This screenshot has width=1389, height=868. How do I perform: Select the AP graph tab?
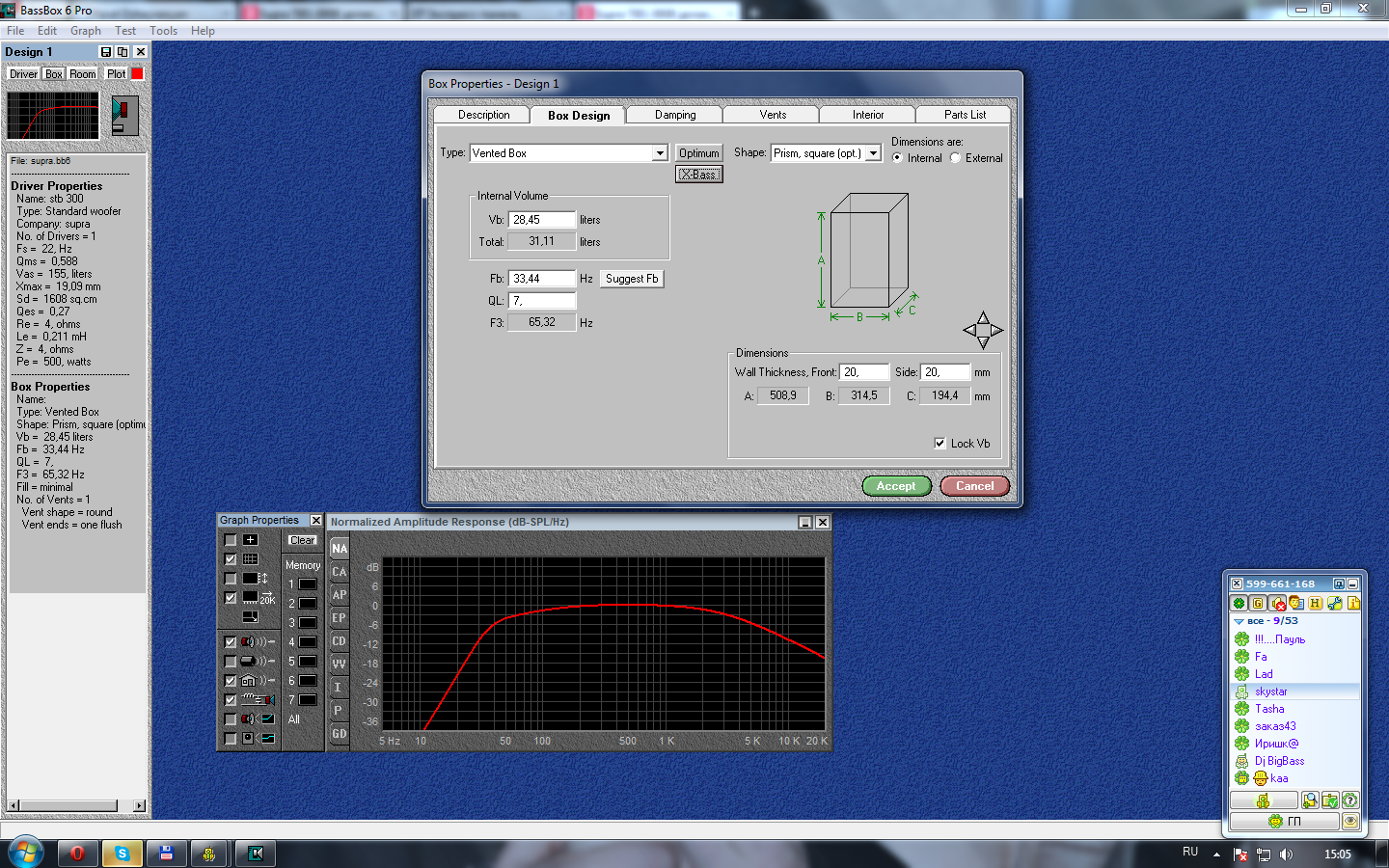point(340,594)
